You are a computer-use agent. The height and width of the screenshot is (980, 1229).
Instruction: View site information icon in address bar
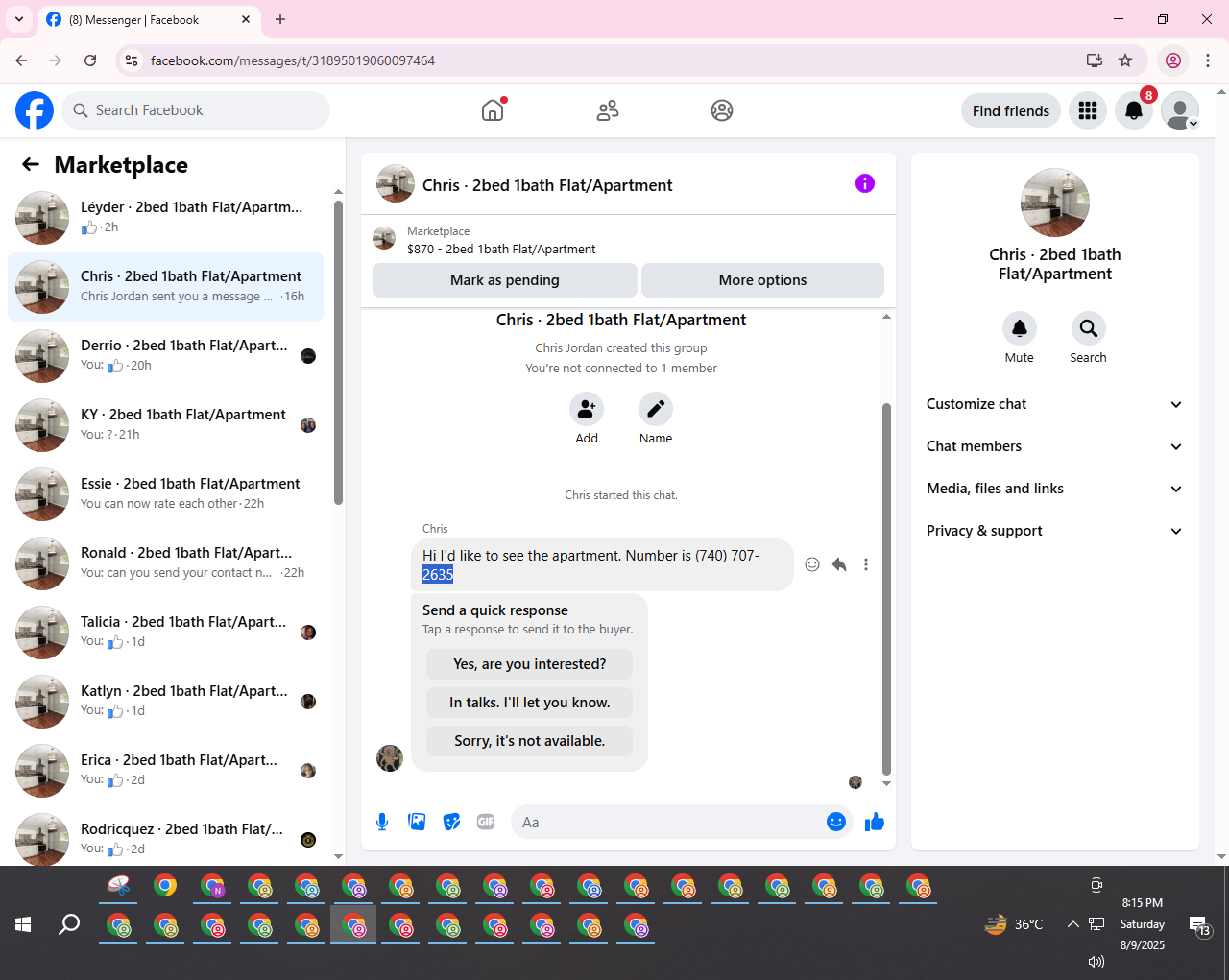coord(133,60)
